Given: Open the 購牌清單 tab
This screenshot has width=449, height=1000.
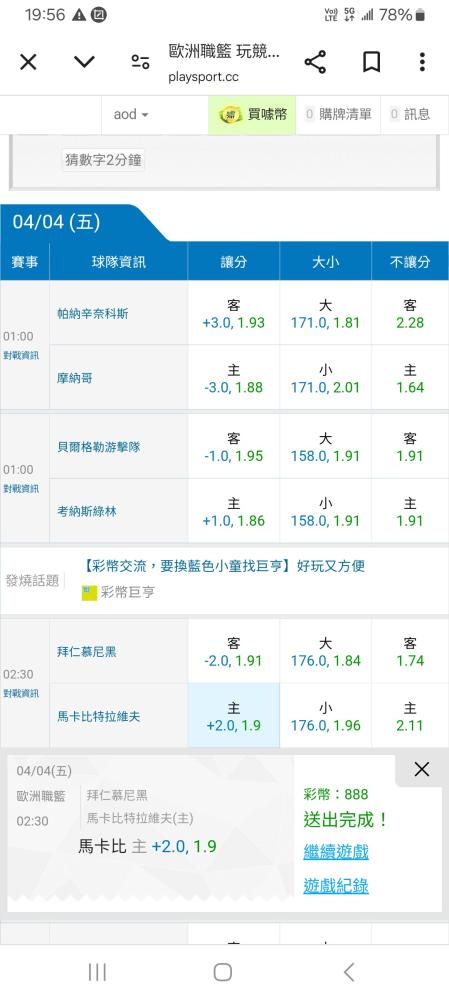Looking at the screenshot, I should (338, 115).
